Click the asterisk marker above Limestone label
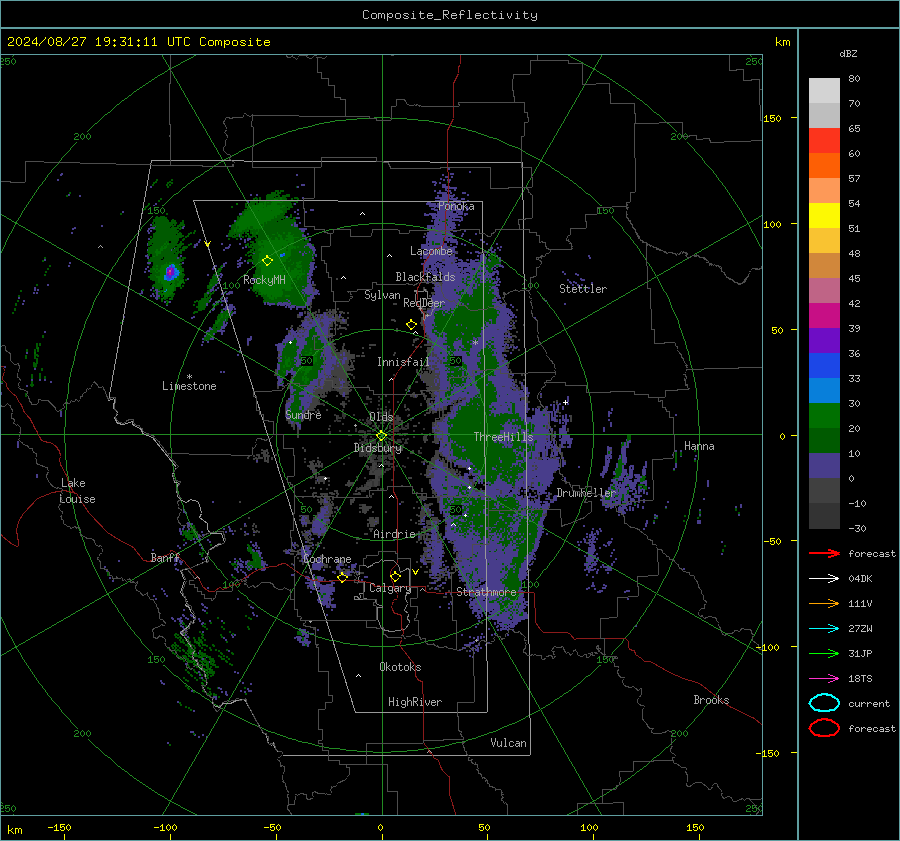This screenshot has height=841, width=900. (189, 377)
